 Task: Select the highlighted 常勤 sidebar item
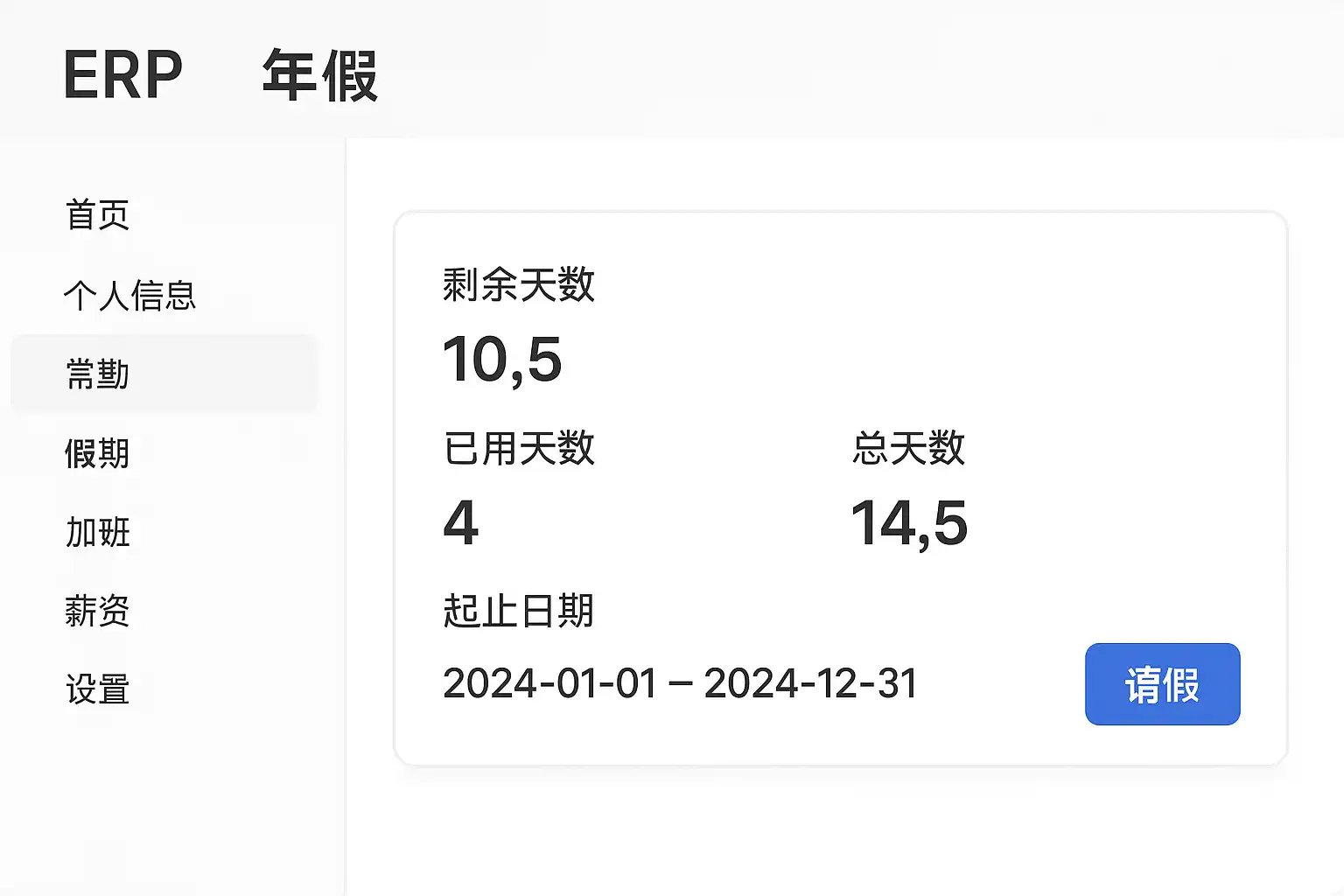click(97, 374)
